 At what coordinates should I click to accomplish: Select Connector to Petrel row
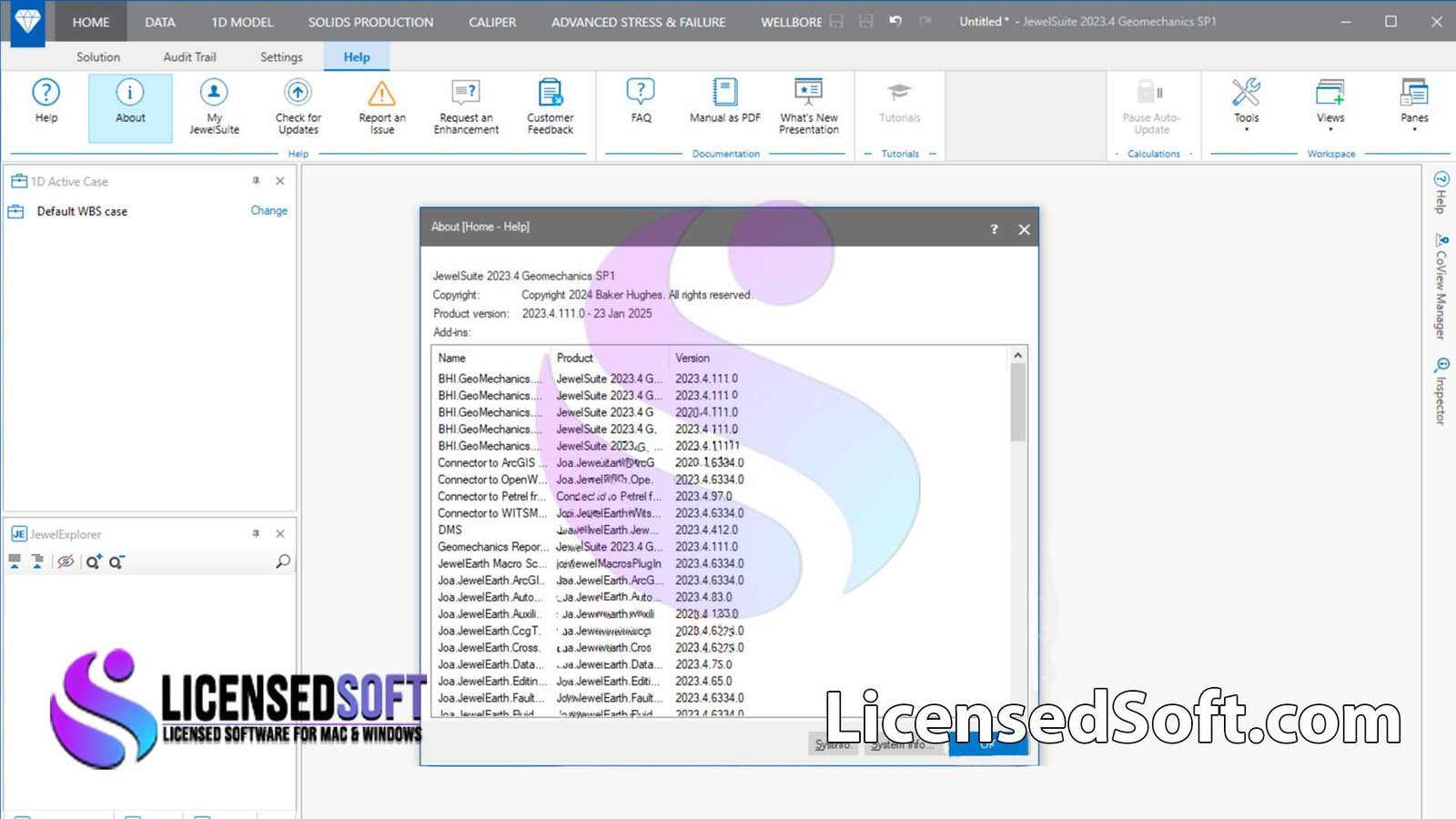pyautogui.click(x=720, y=496)
